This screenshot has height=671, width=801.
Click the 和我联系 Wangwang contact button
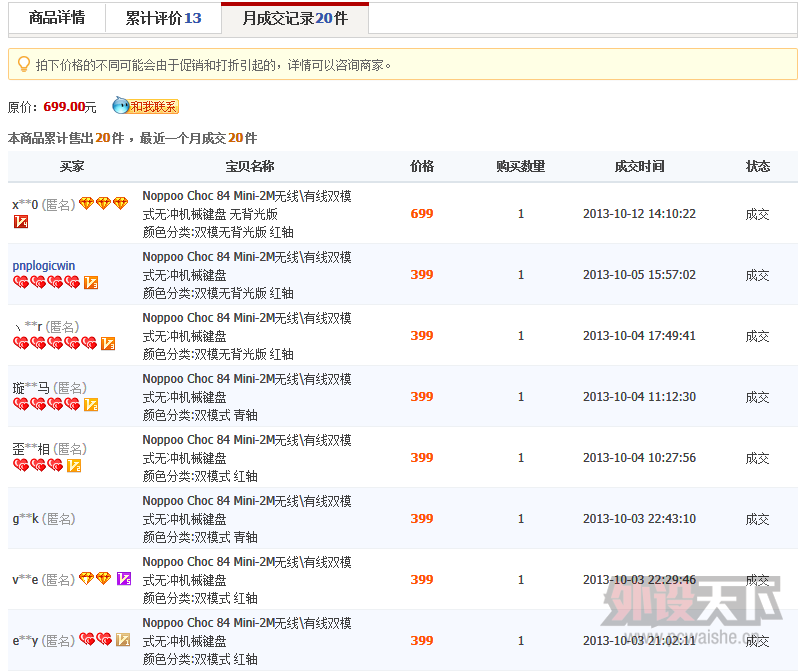[x=146, y=106]
